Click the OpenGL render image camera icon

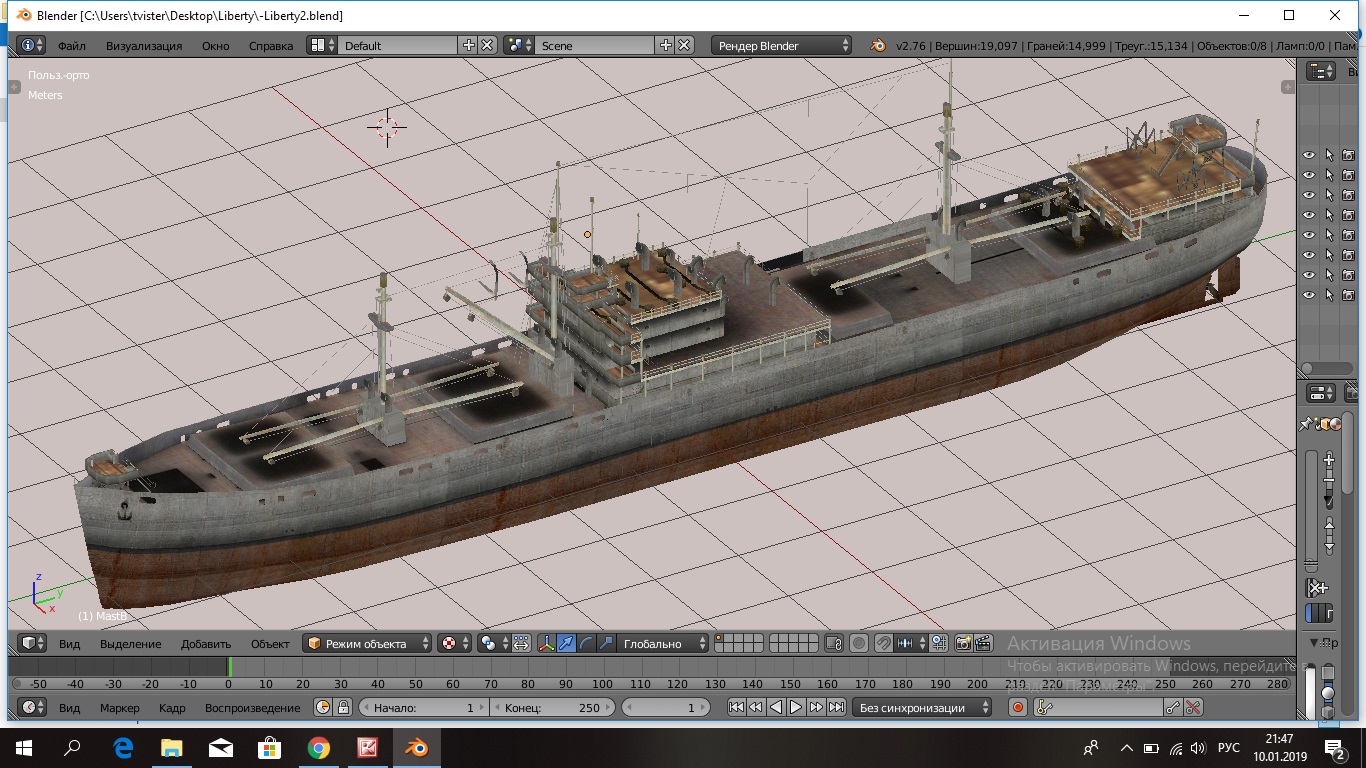point(963,644)
